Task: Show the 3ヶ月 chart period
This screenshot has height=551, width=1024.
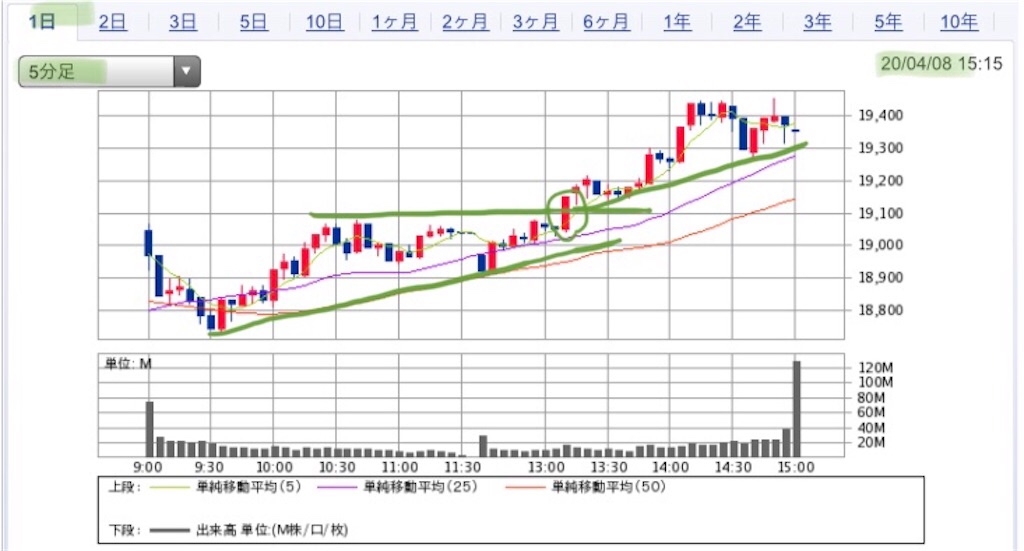Action: click(536, 22)
